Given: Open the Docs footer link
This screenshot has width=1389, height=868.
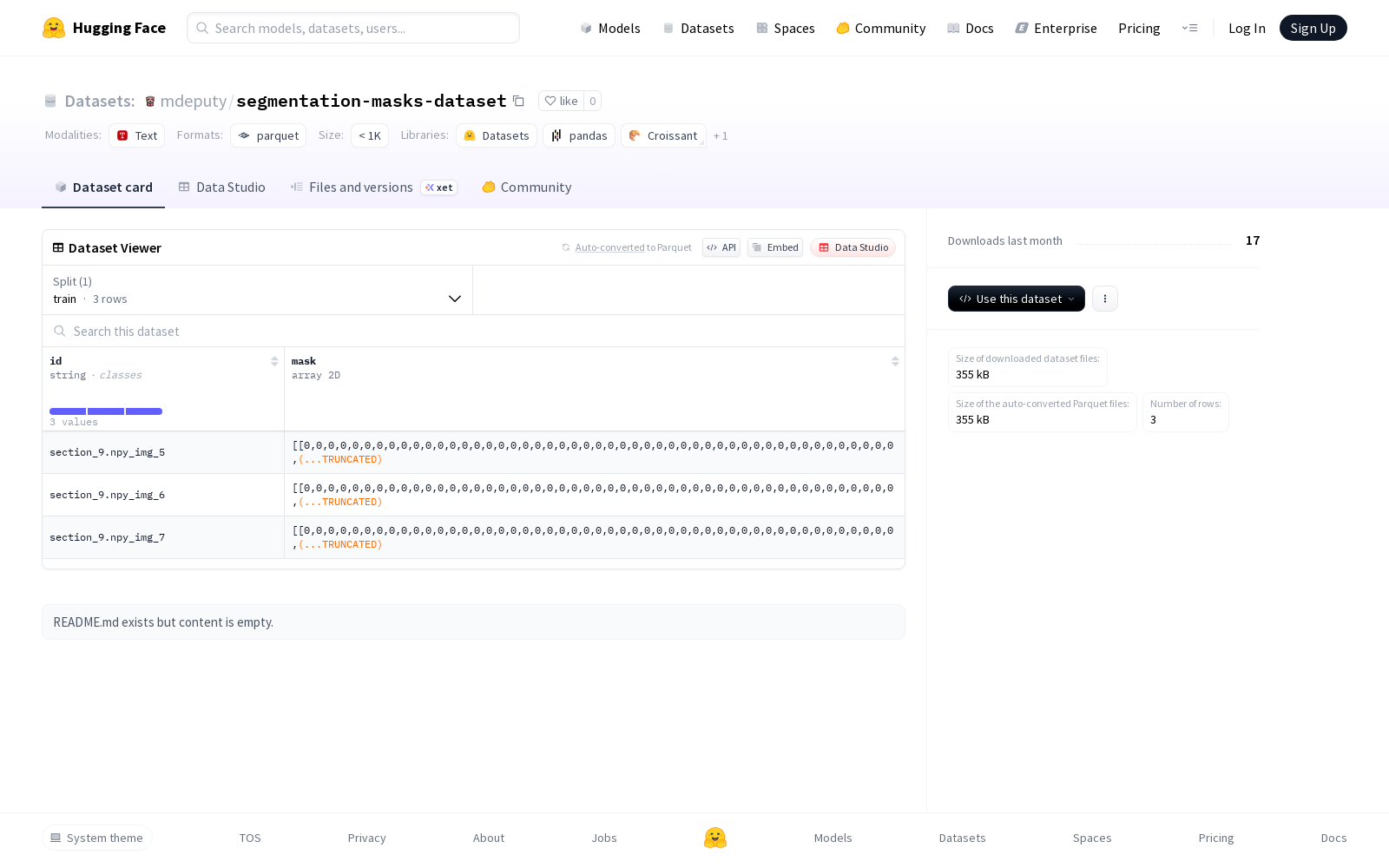Looking at the screenshot, I should 1333,838.
